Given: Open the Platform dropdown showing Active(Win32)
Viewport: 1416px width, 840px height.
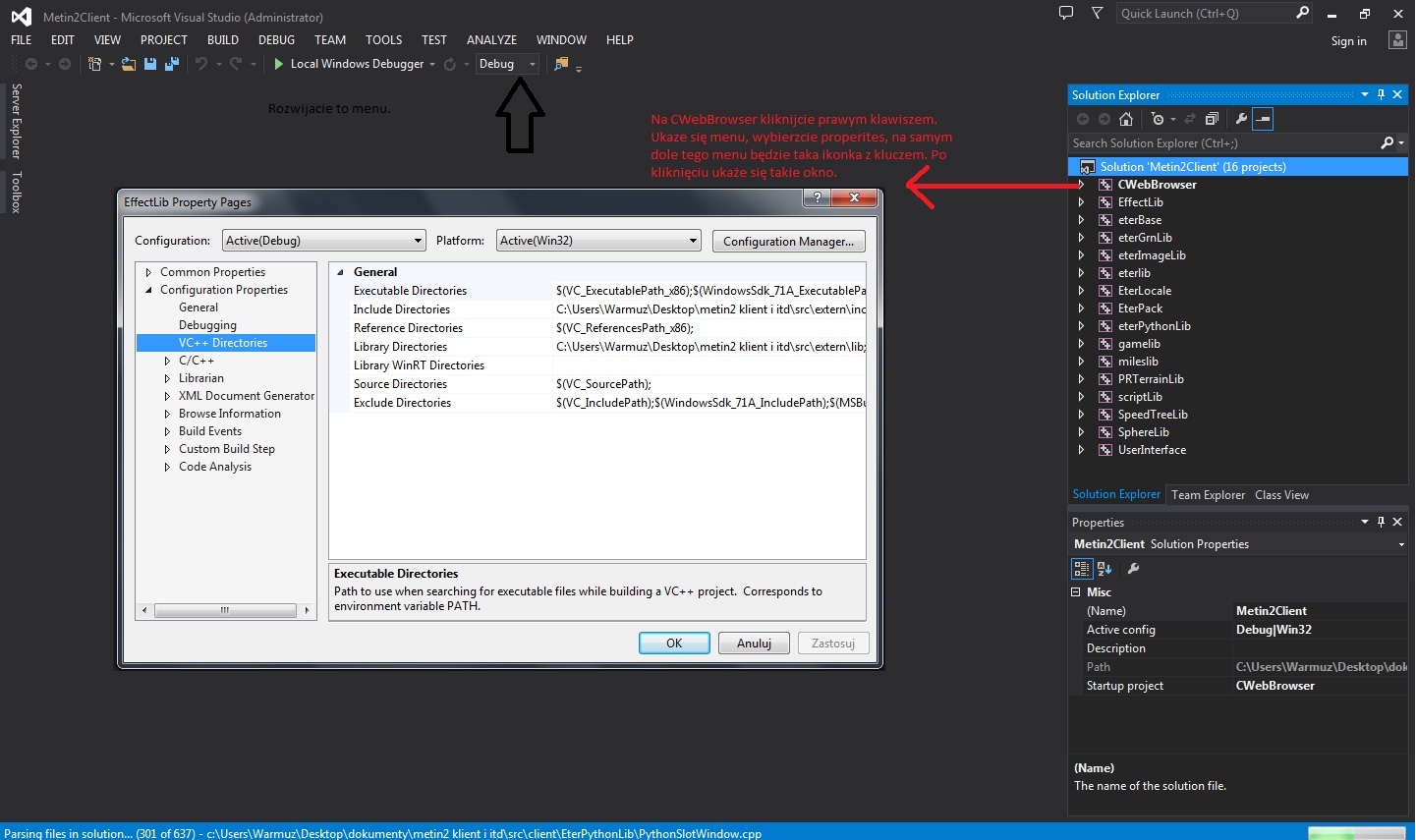Looking at the screenshot, I should tap(598, 241).
